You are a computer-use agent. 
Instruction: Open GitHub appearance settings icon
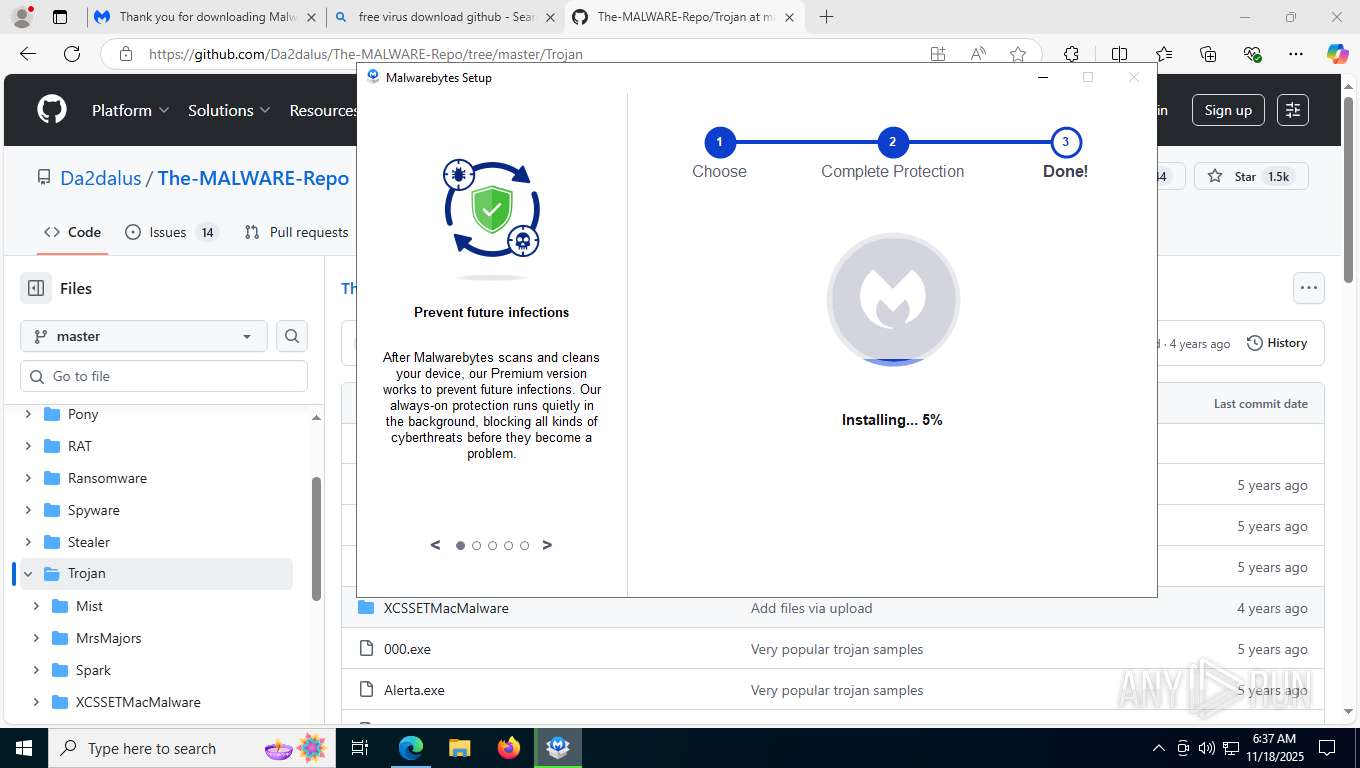tap(1293, 110)
